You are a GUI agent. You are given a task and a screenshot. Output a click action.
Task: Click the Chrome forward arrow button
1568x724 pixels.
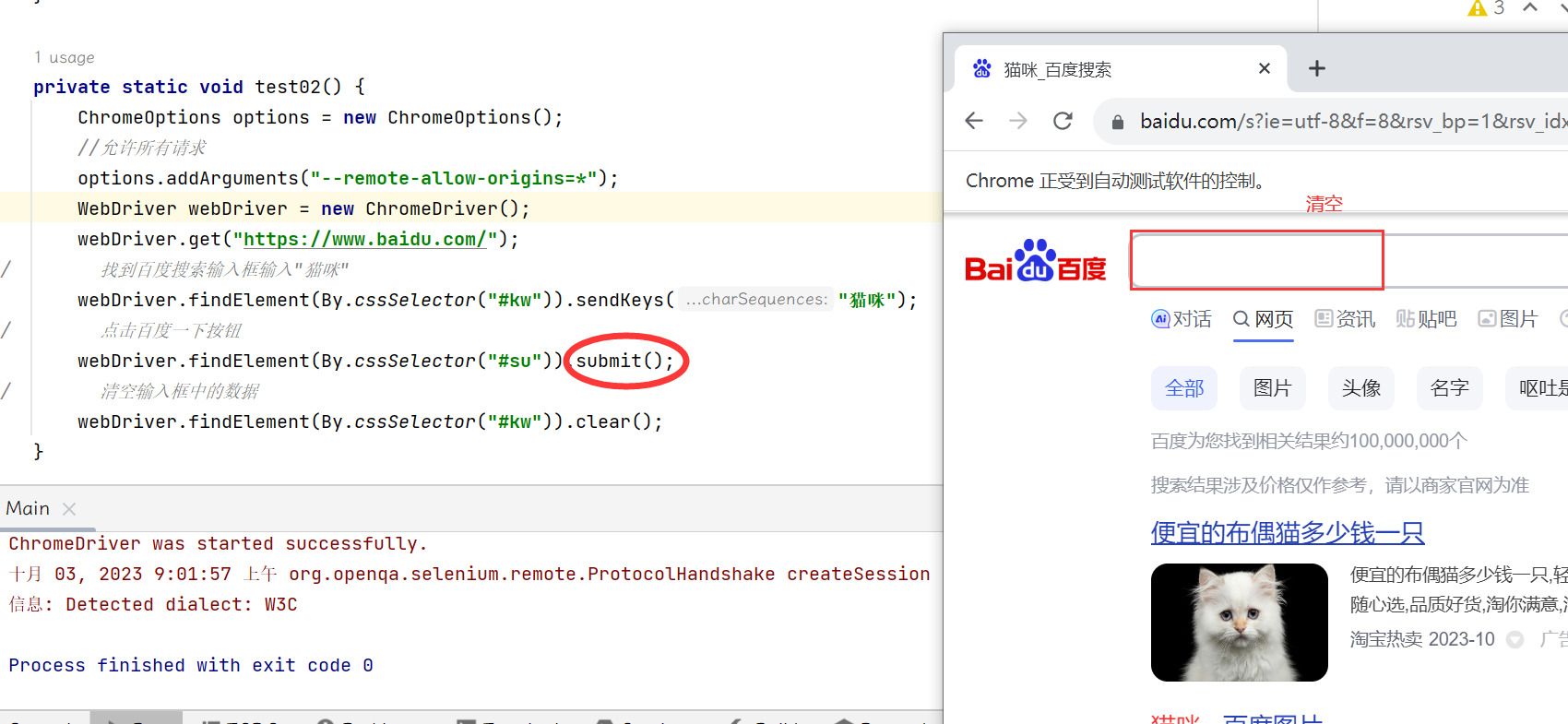coord(1018,121)
